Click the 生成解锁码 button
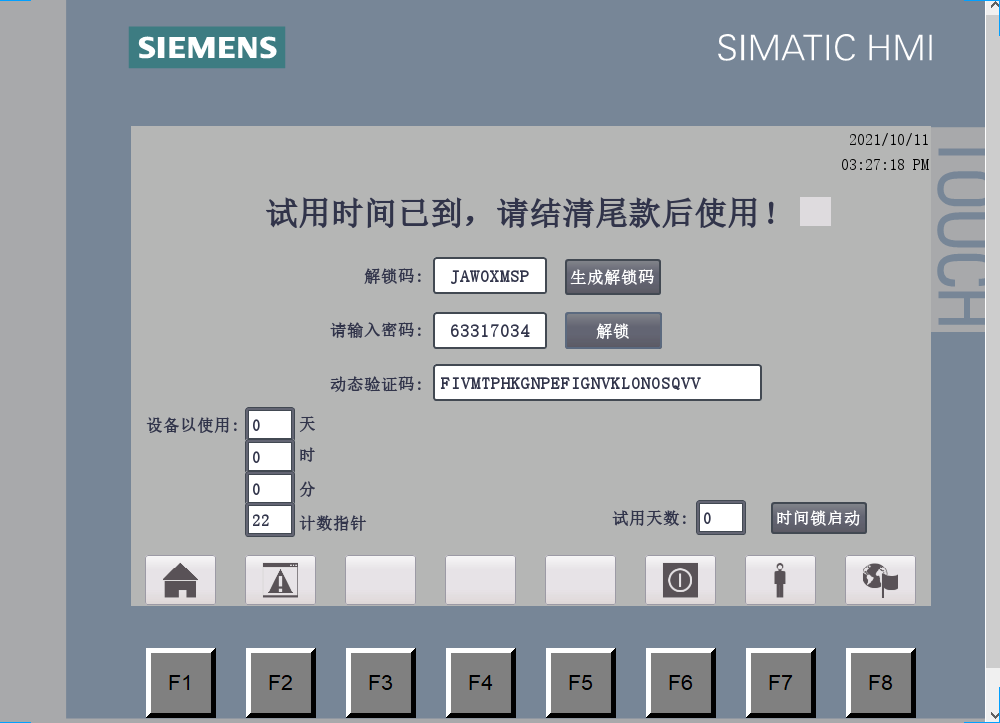 [613, 277]
